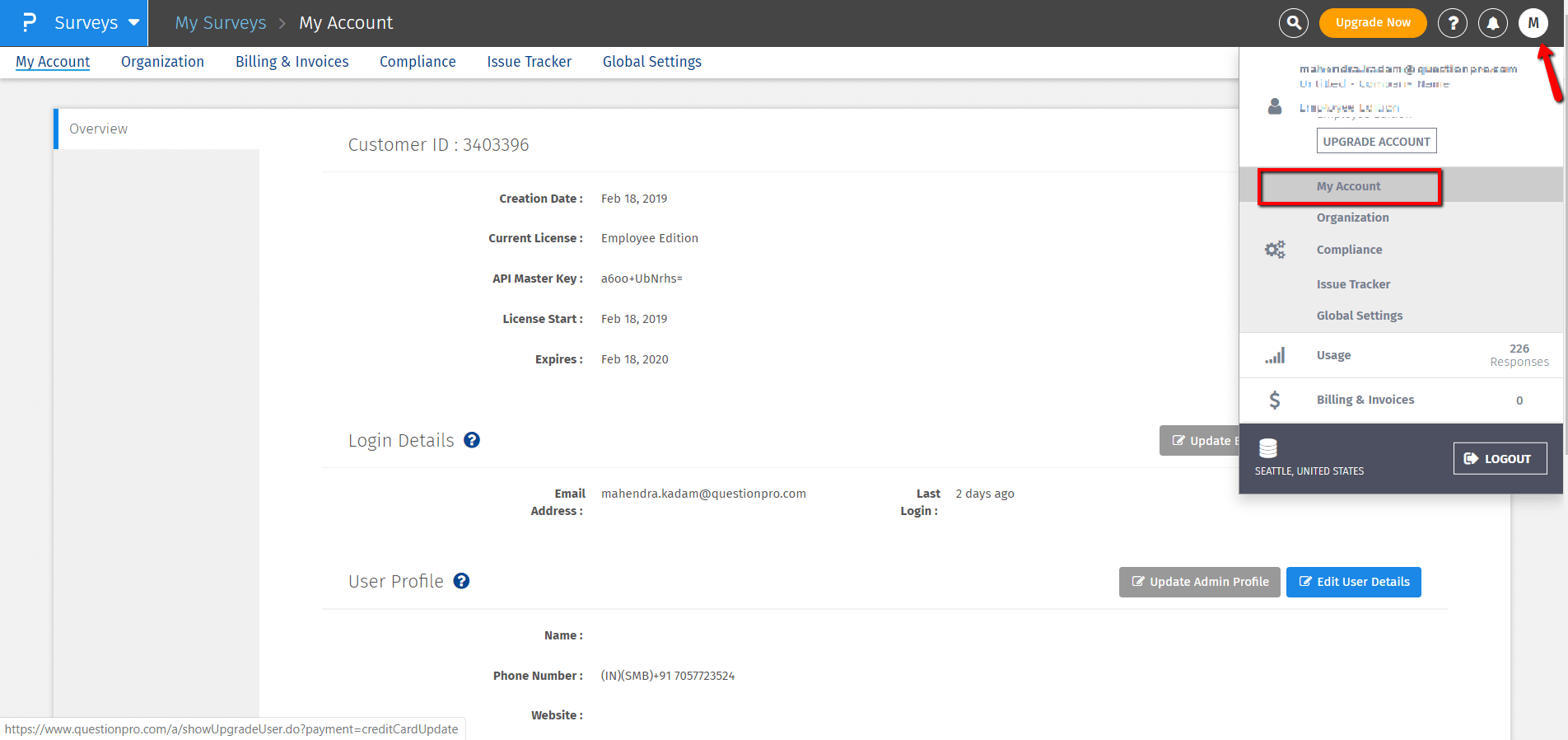The image size is (1568, 740).
Task: Open the notifications bell icon
Action: [x=1493, y=23]
